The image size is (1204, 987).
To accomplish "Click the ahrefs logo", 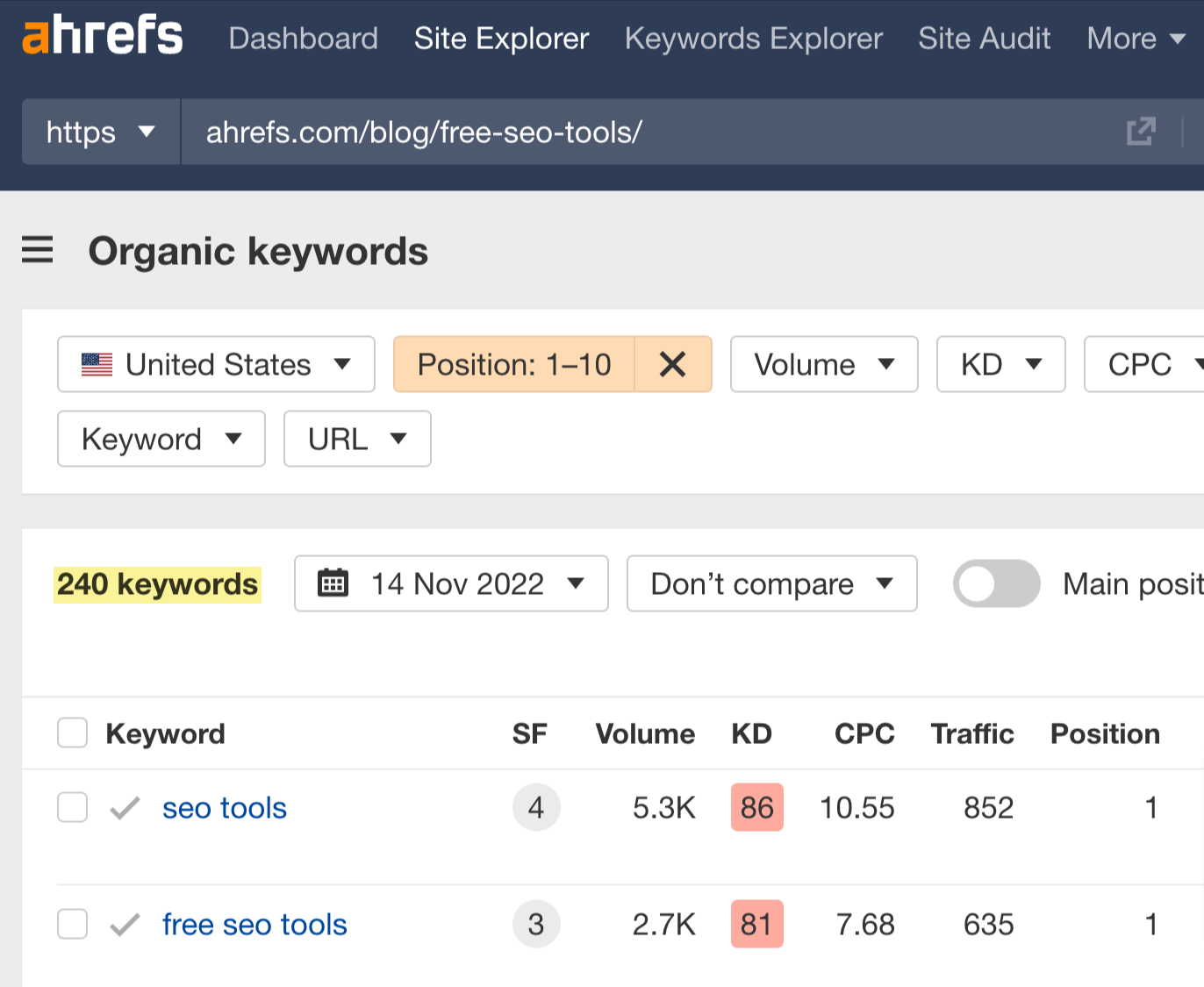I will click(101, 38).
